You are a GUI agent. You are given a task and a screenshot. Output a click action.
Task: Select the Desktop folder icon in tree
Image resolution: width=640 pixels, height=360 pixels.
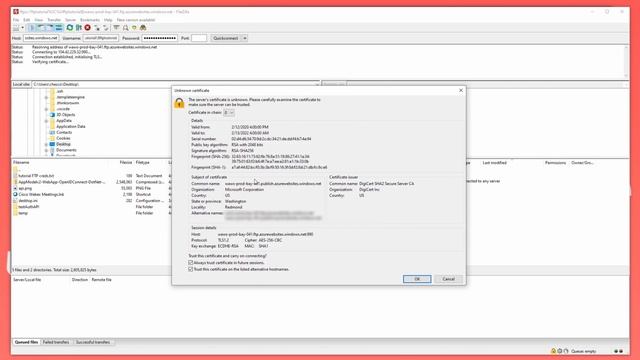tap(52, 144)
